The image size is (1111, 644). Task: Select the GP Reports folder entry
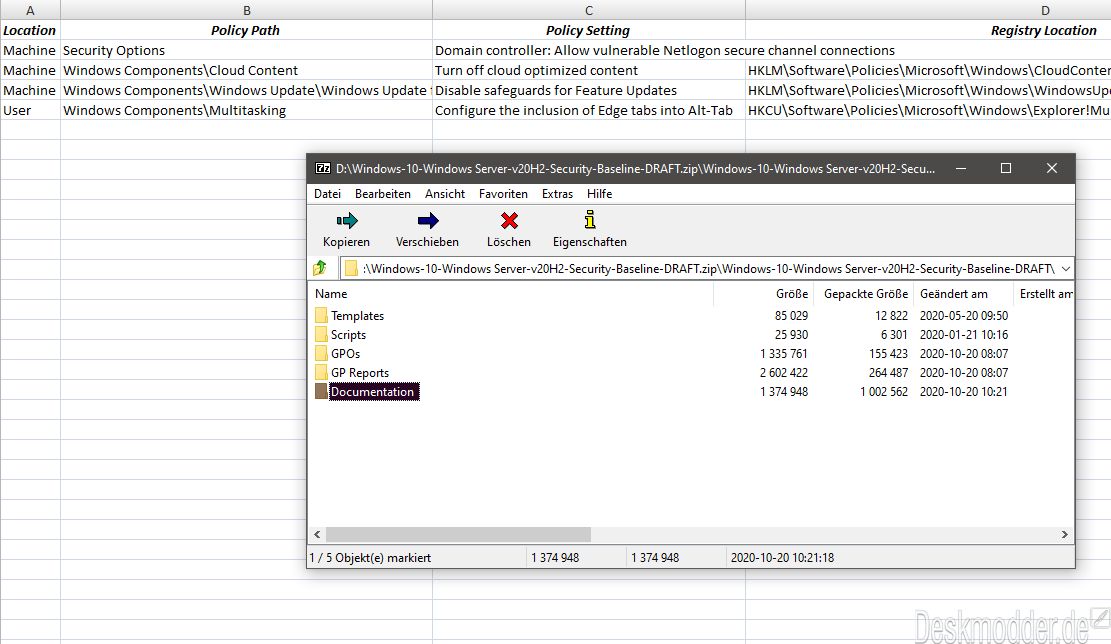360,373
